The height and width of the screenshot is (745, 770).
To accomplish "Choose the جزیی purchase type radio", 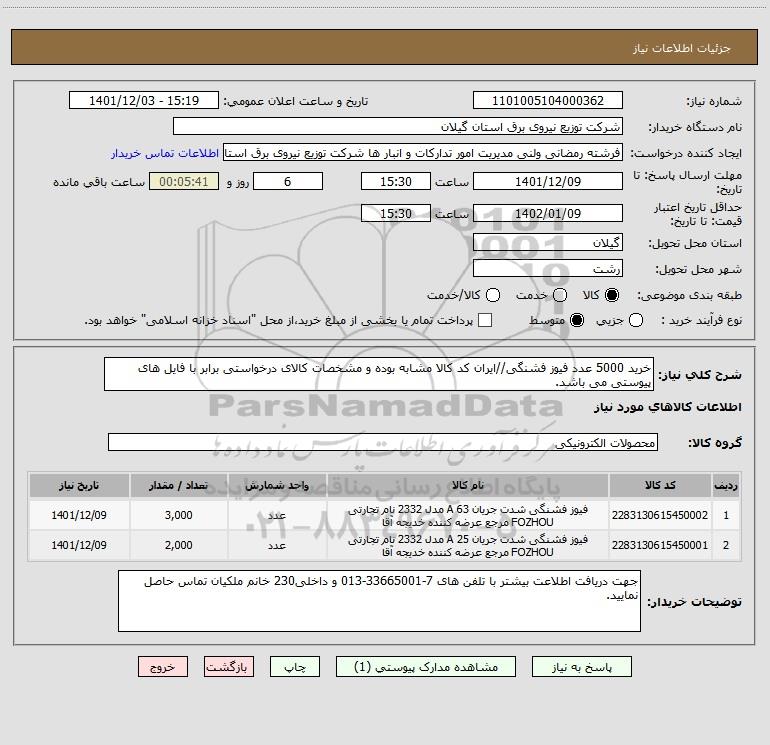I will [636, 320].
